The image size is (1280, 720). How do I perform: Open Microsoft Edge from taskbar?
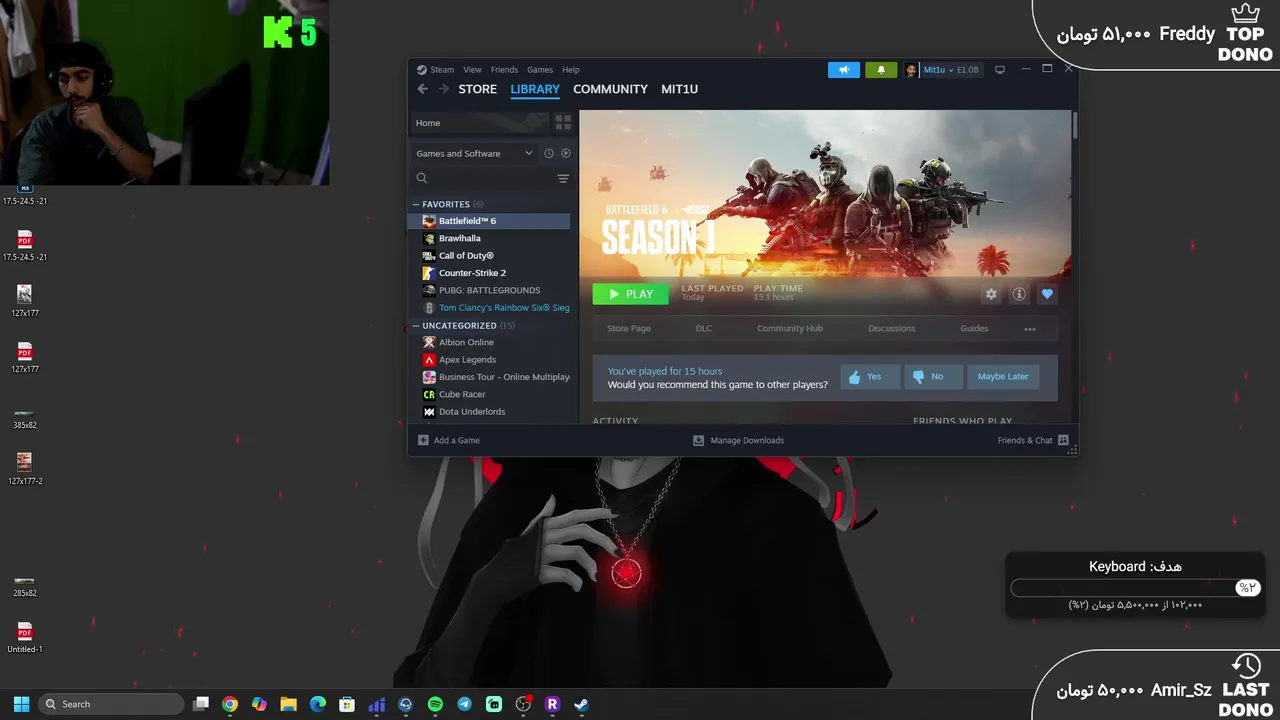coord(318,704)
